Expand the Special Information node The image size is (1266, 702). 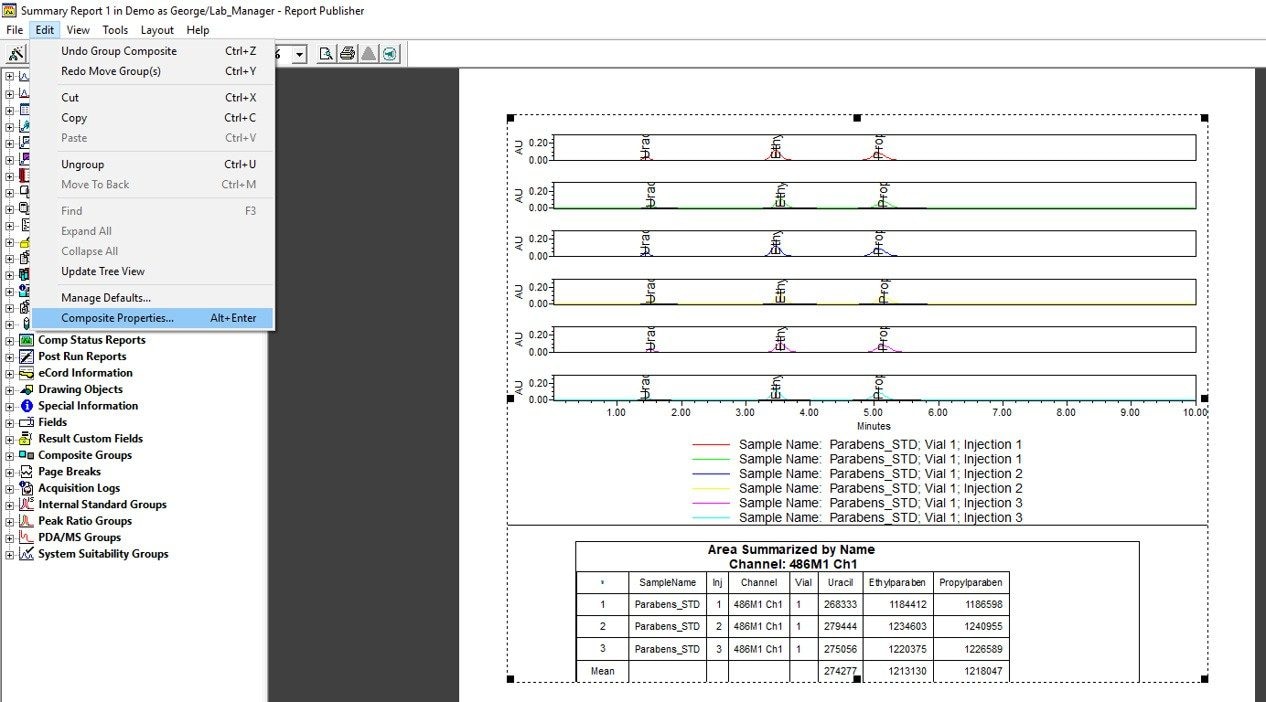10,406
